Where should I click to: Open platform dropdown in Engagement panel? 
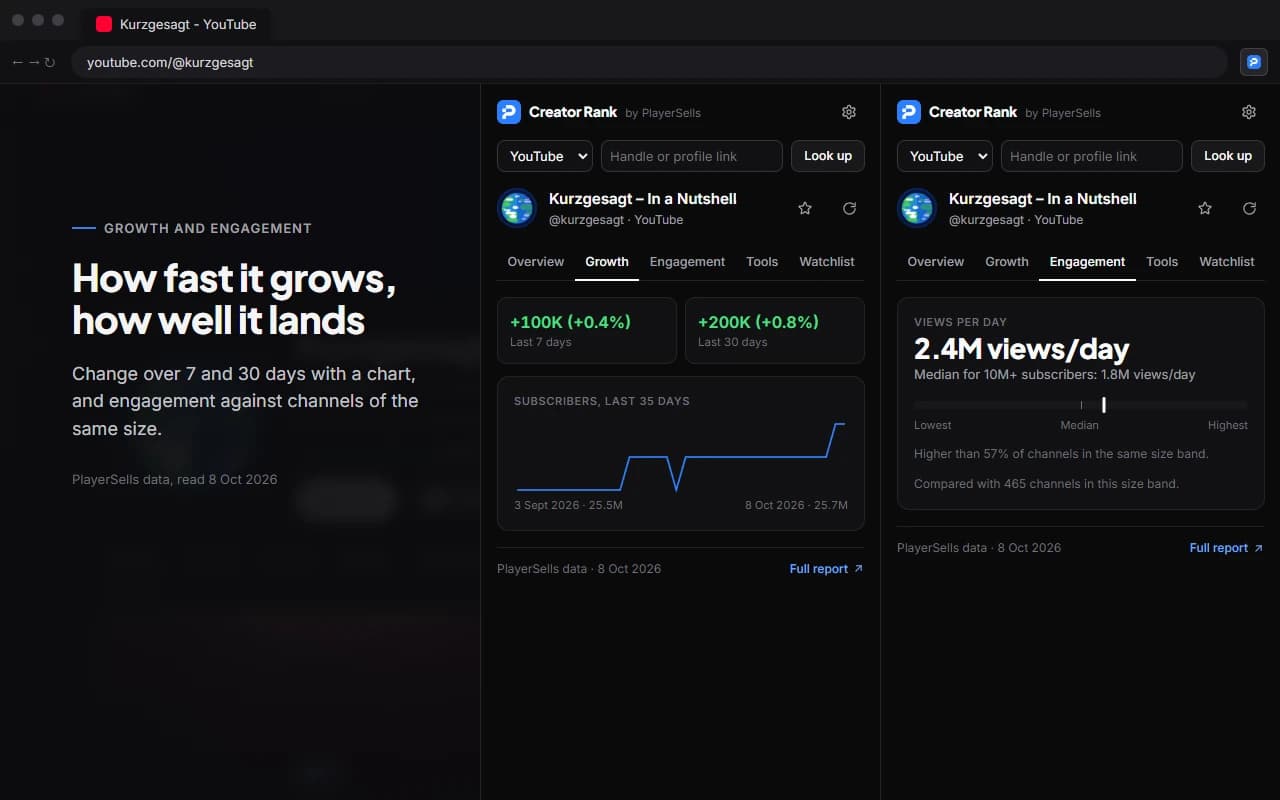coord(945,156)
